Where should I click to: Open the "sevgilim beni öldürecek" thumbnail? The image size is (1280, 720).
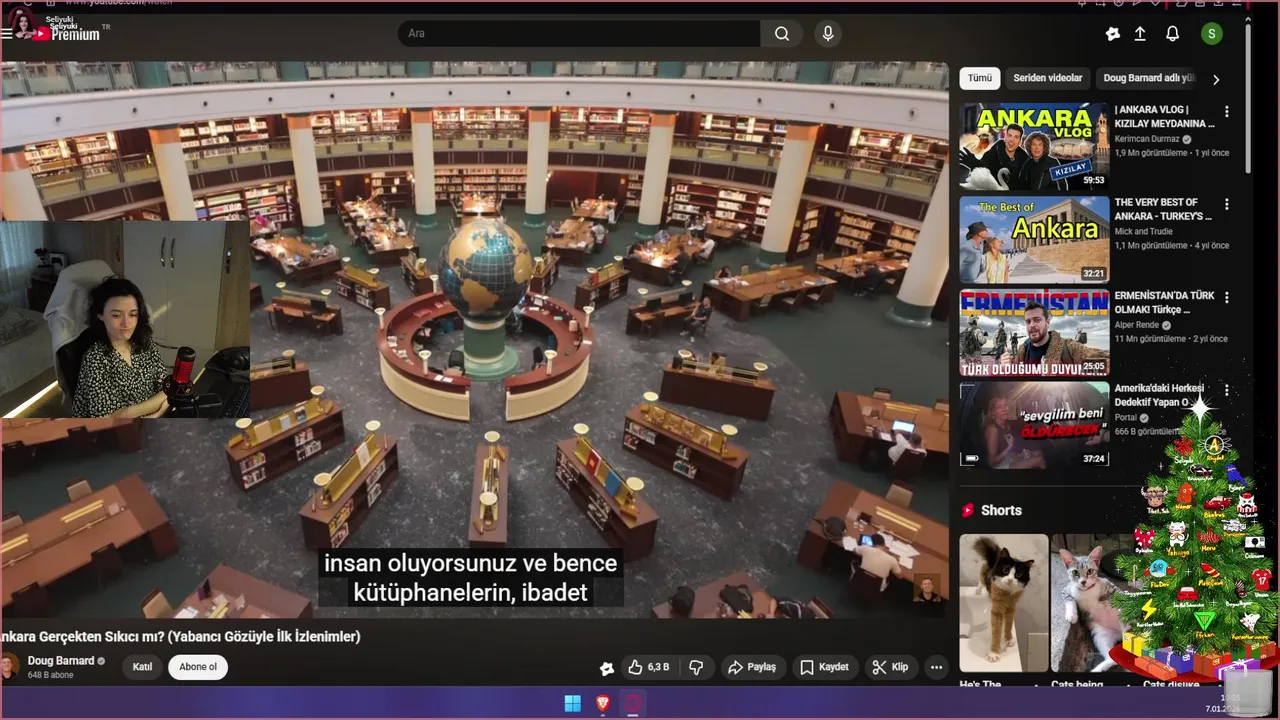[1034, 424]
